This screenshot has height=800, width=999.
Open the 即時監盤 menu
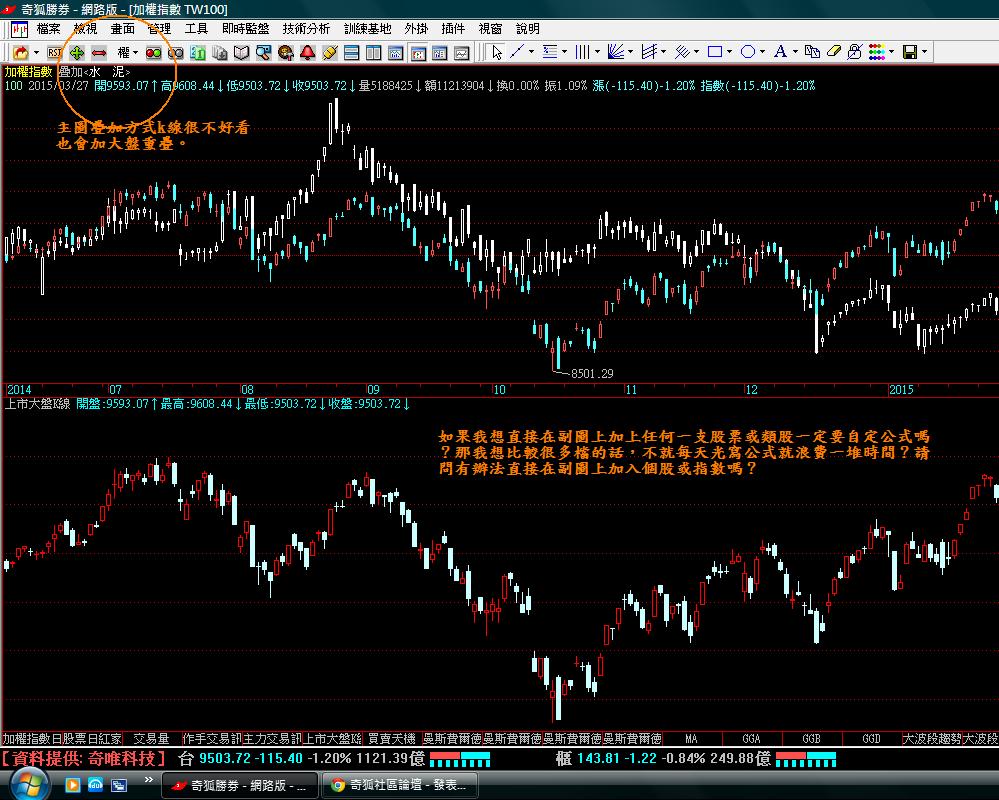tap(245, 29)
